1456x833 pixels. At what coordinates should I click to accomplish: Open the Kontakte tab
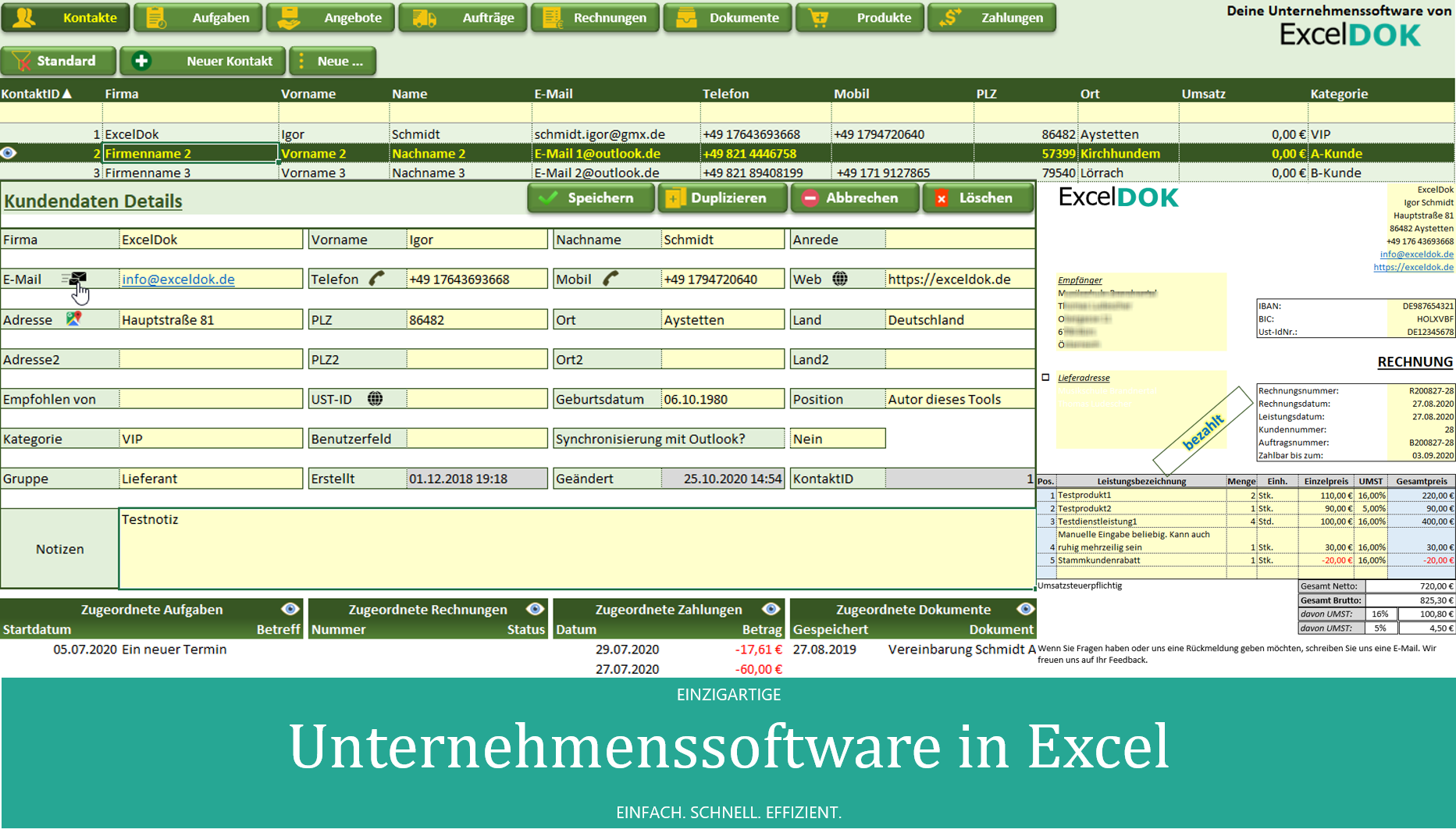(x=65, y=18)
